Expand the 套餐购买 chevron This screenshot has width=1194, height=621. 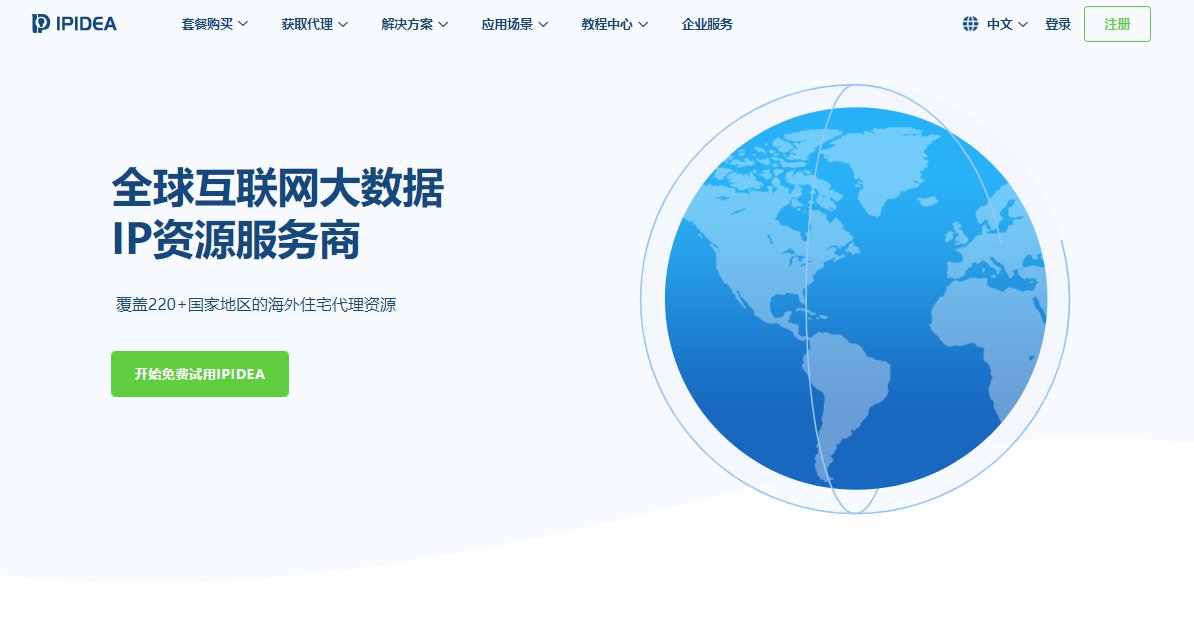point(243,24)
